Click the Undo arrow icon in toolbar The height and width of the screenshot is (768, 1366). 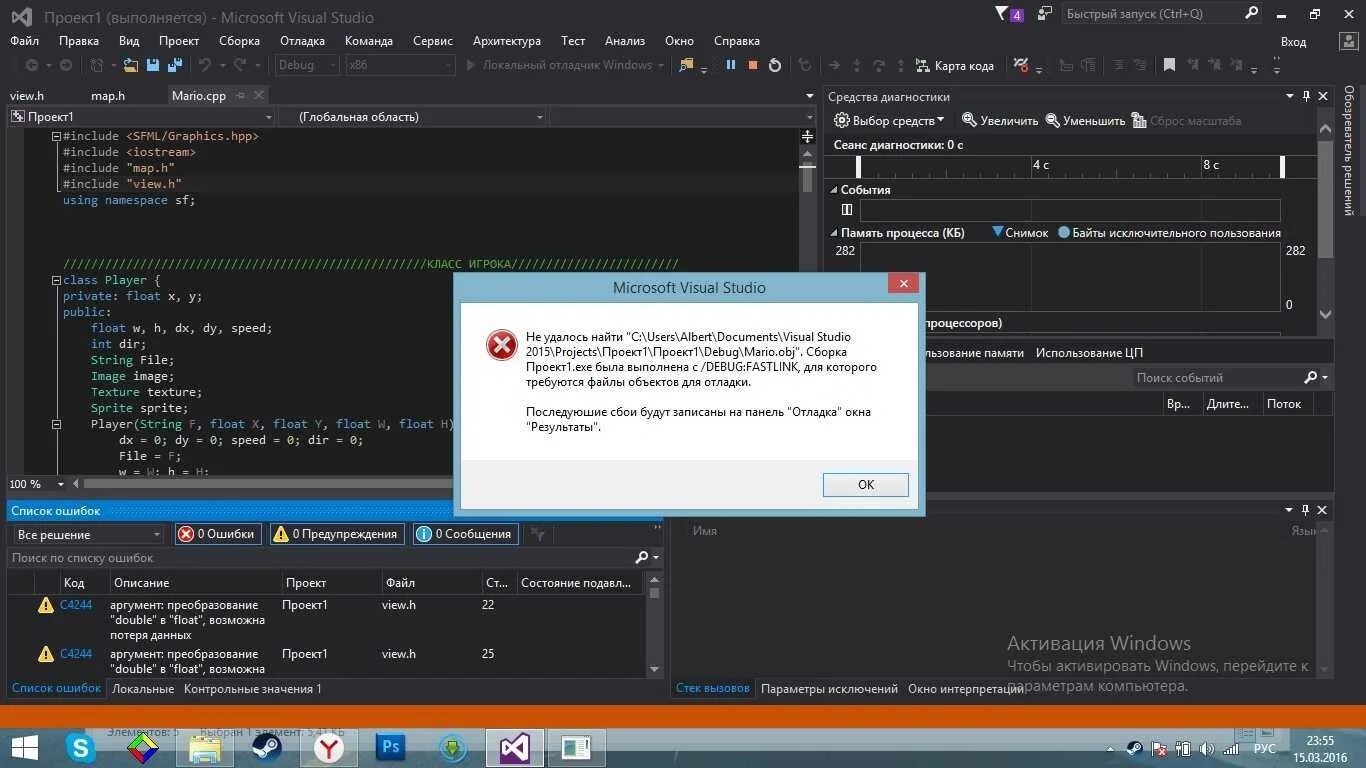(x=205, y=65)
